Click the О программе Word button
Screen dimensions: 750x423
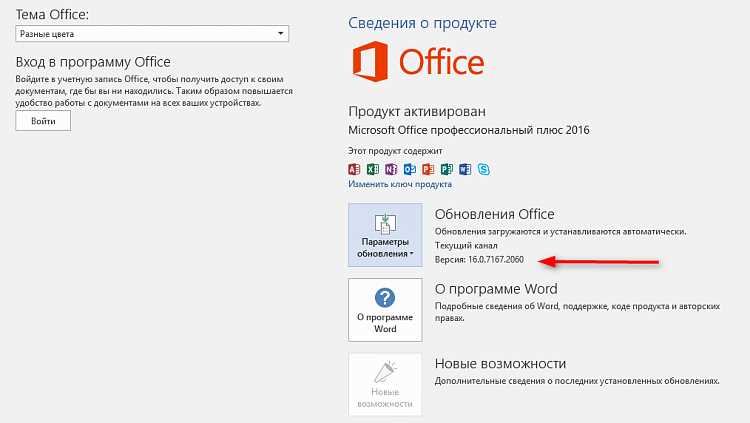point(385,310)
